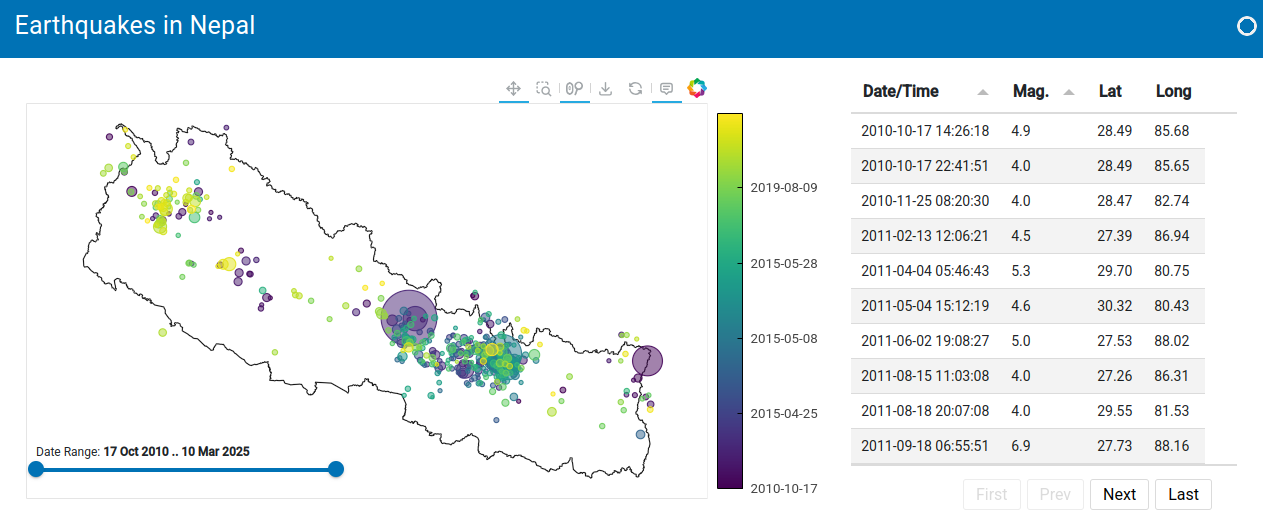Go to Next table page

click(1119, 494)
